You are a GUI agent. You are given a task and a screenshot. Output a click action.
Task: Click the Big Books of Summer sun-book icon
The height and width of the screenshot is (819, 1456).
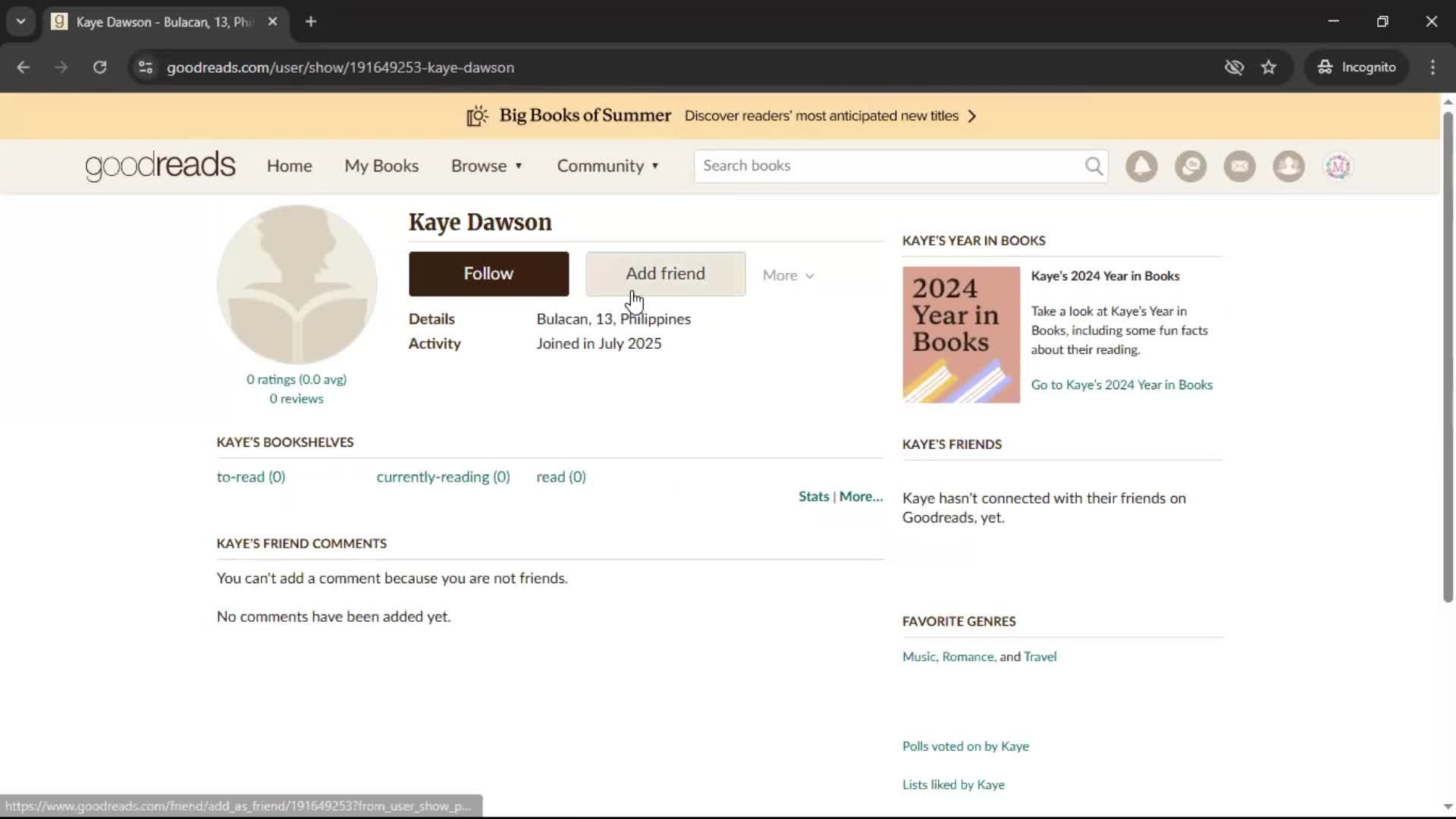point(477,116)
